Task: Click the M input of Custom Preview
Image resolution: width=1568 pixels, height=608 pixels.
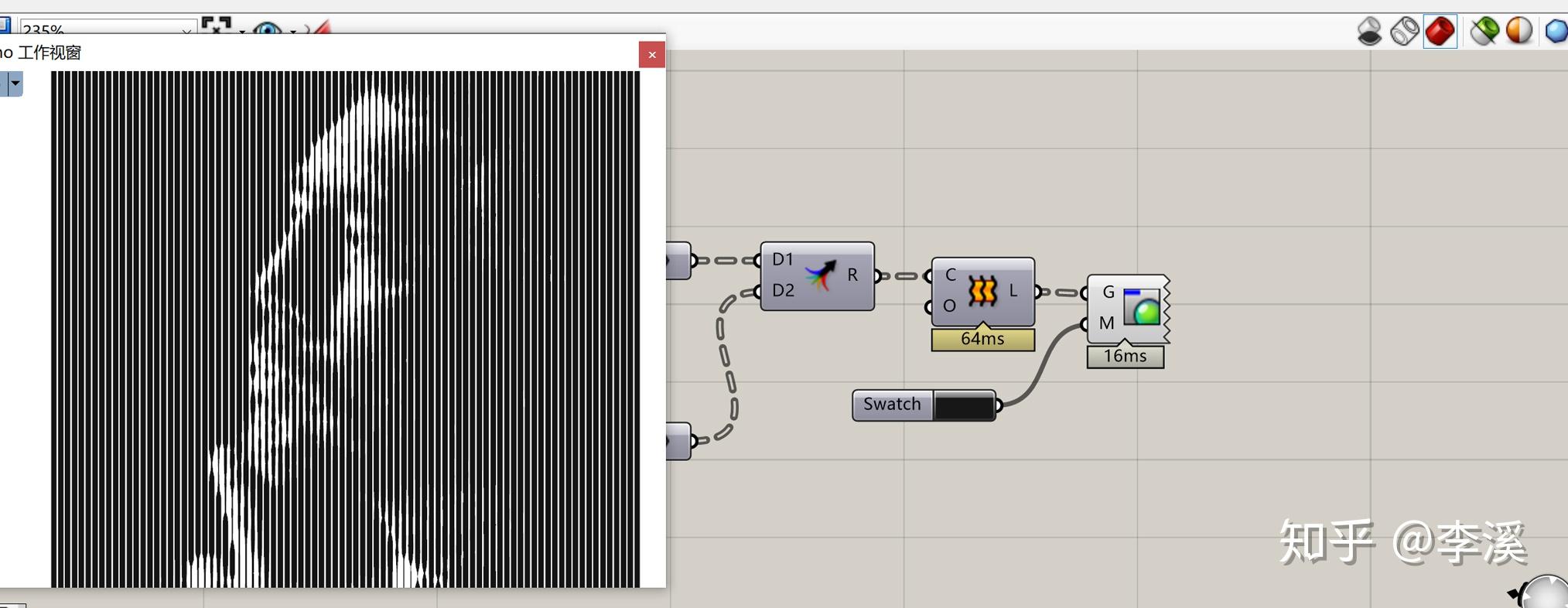Action: 1107,323
